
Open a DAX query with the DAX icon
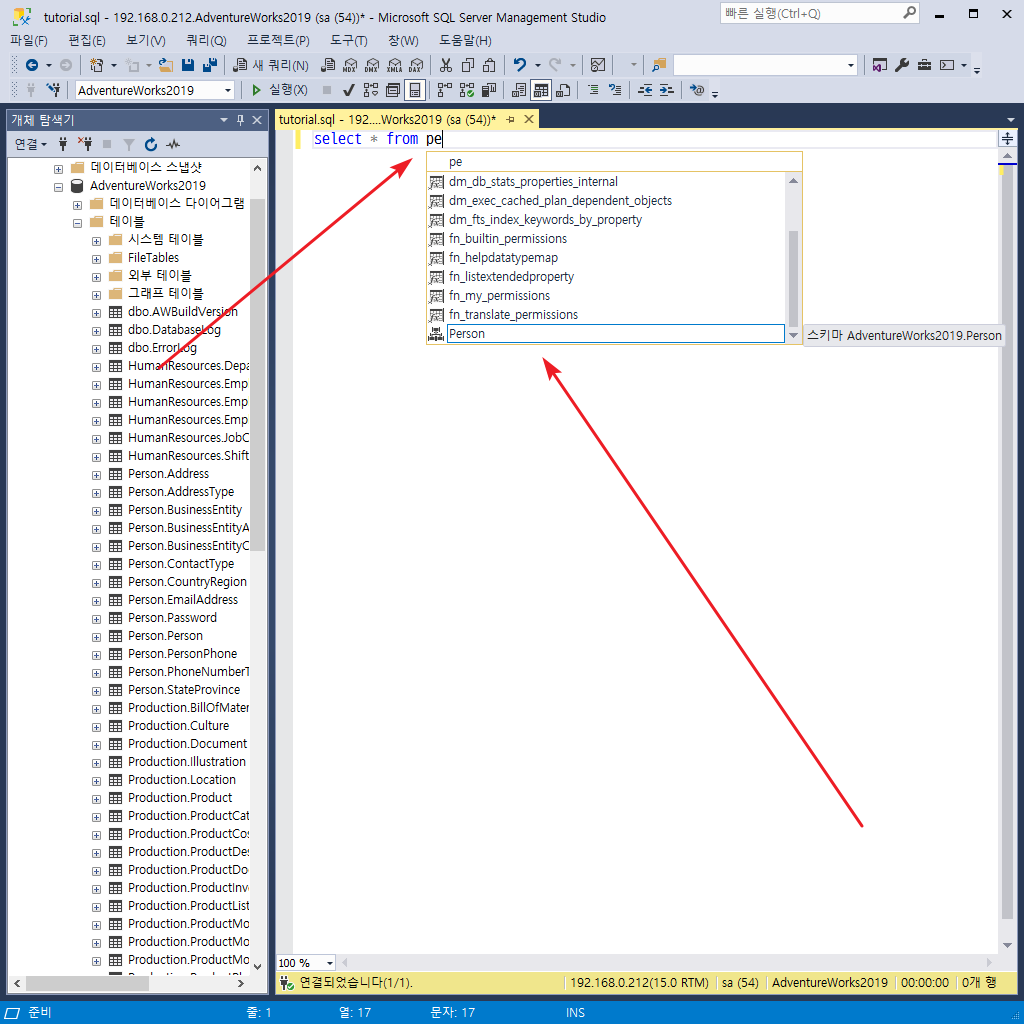click(416, 65)
